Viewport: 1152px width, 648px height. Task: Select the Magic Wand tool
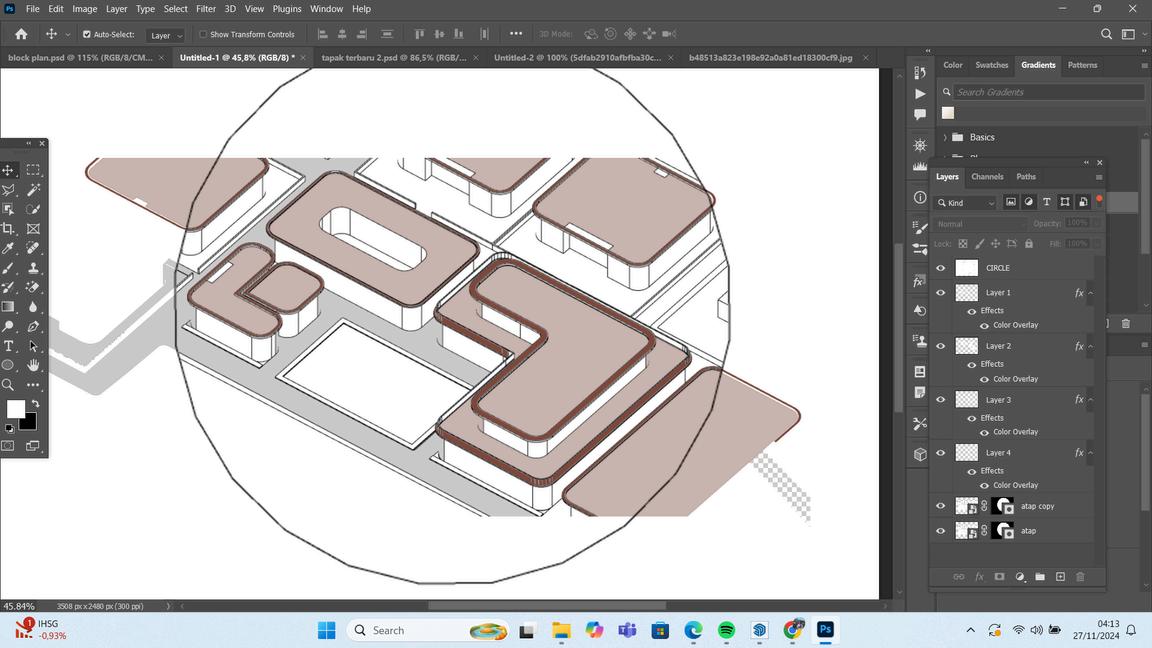(33, 190)
